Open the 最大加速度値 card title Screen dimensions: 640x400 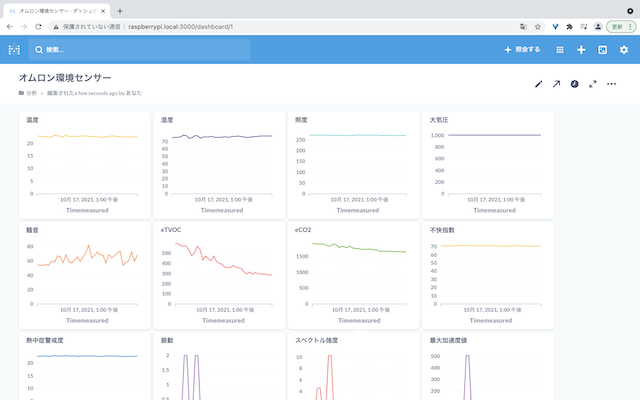point(448,340)
